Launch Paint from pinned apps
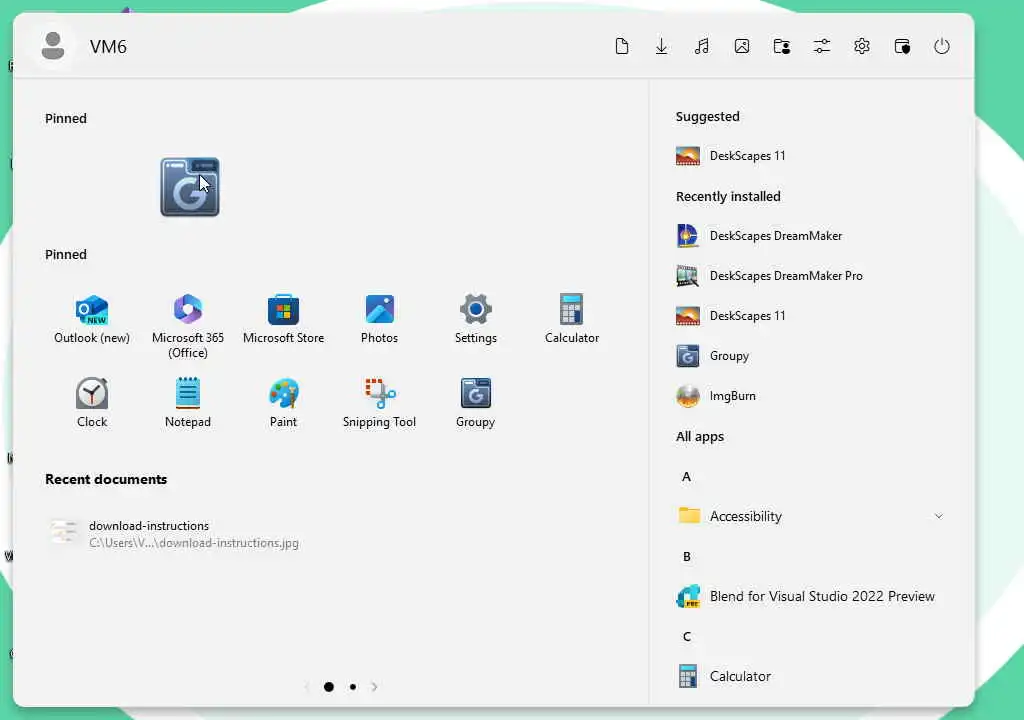The height and width of the screenshot is (720, 1024). point(283,403)
